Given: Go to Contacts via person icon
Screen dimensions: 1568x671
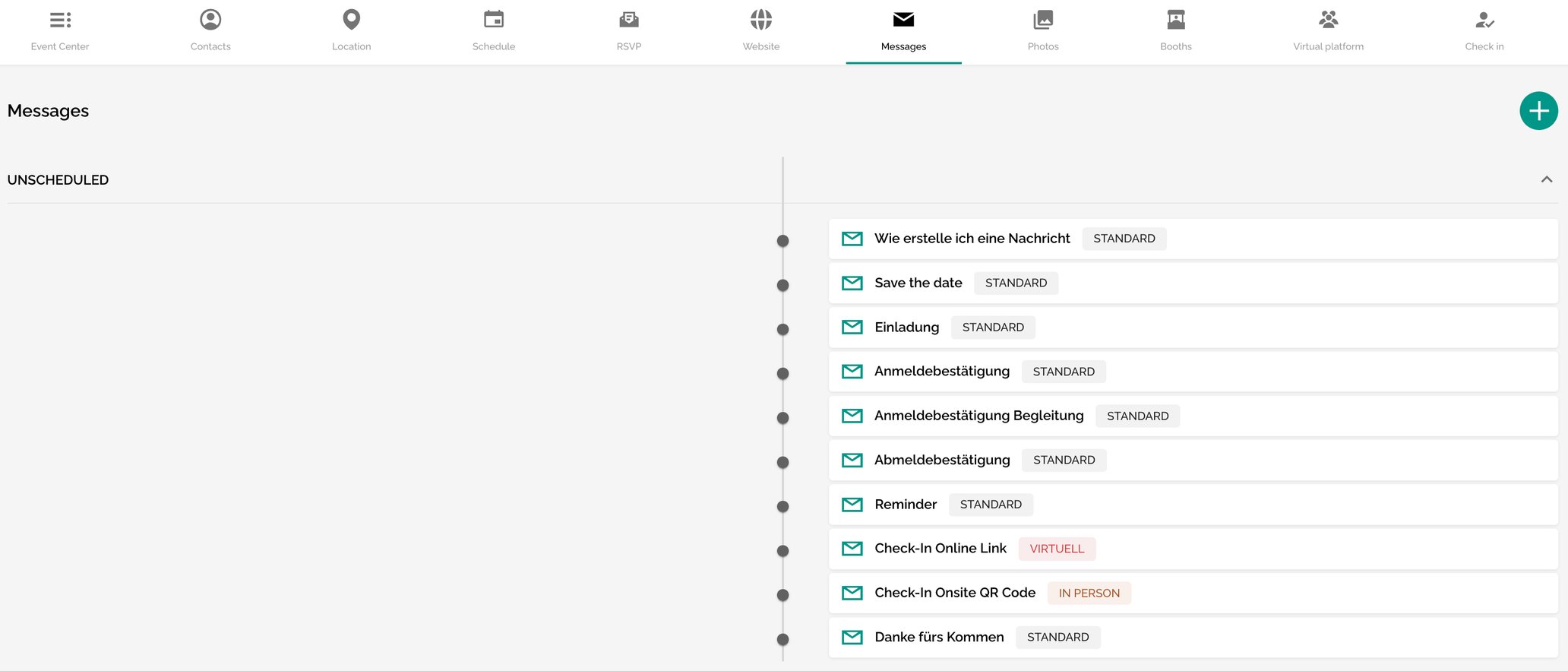Looking at the screenshot, I should [x=210, y=20].
